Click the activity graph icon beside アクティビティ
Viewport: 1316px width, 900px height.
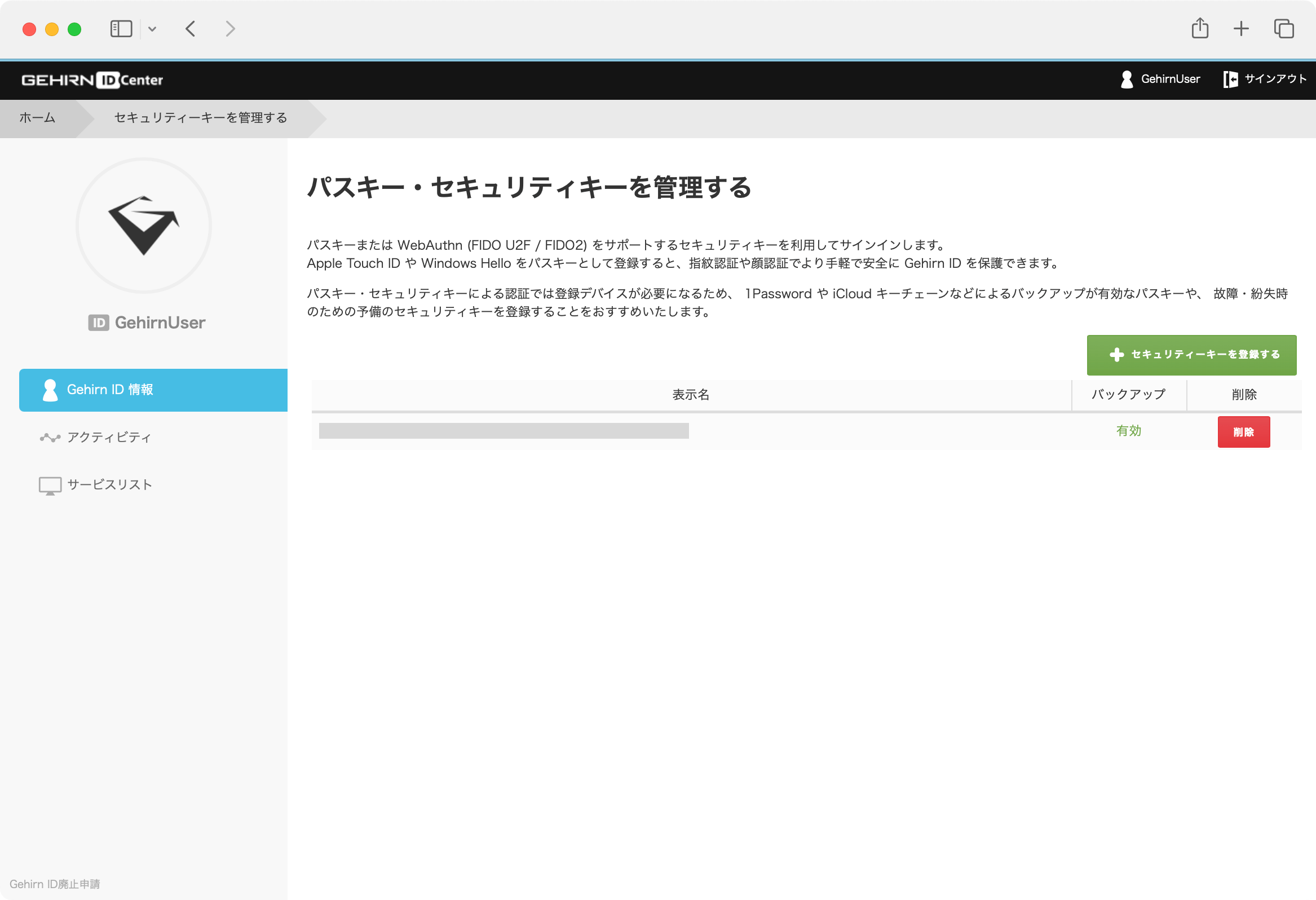(x=49, y=436)
